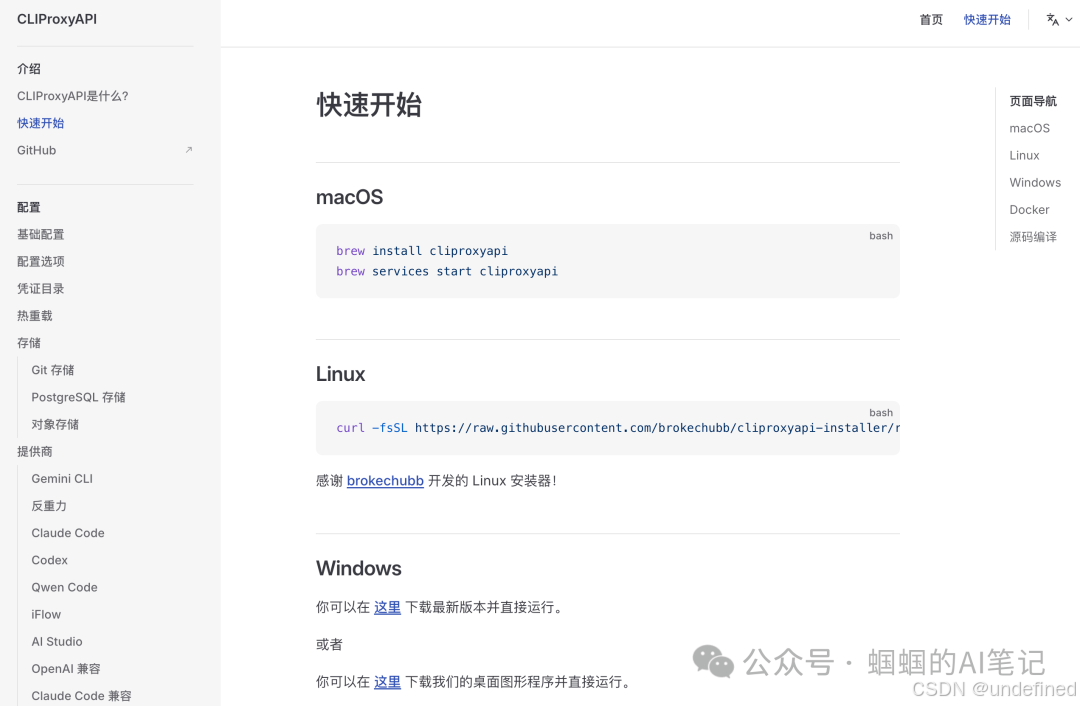Screen dimensions: 1080x706
Task: Open iFlow sidebar page
Action: click(x=46, y=614)
